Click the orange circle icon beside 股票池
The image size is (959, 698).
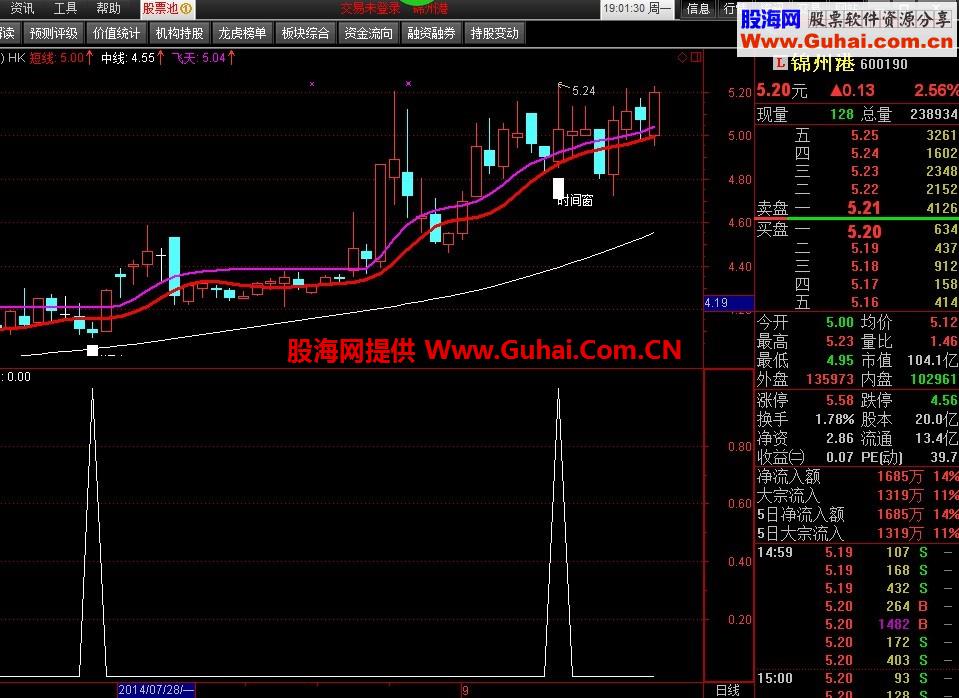point(187,9)
